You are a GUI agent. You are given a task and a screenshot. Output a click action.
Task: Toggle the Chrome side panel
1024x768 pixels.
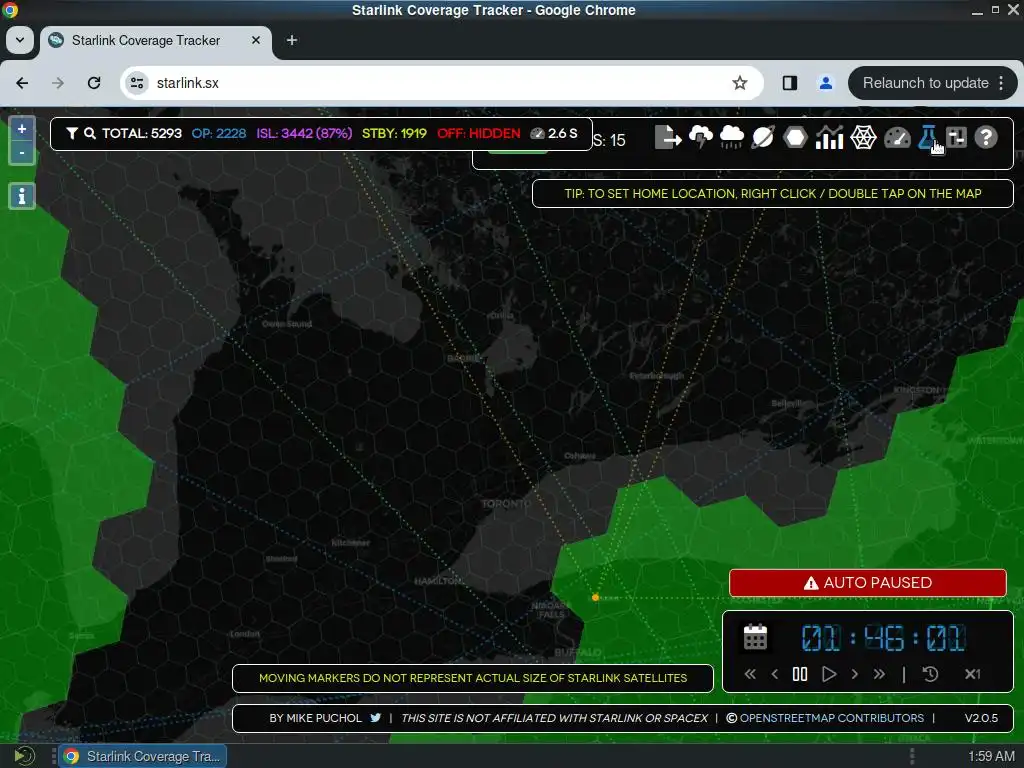coord(790,83)
